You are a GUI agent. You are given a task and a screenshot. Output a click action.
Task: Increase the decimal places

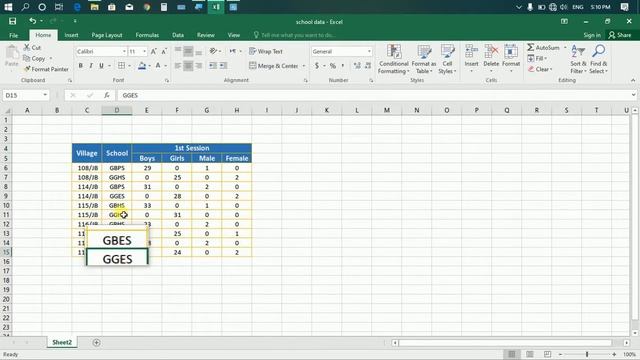[x=357, y=66]
